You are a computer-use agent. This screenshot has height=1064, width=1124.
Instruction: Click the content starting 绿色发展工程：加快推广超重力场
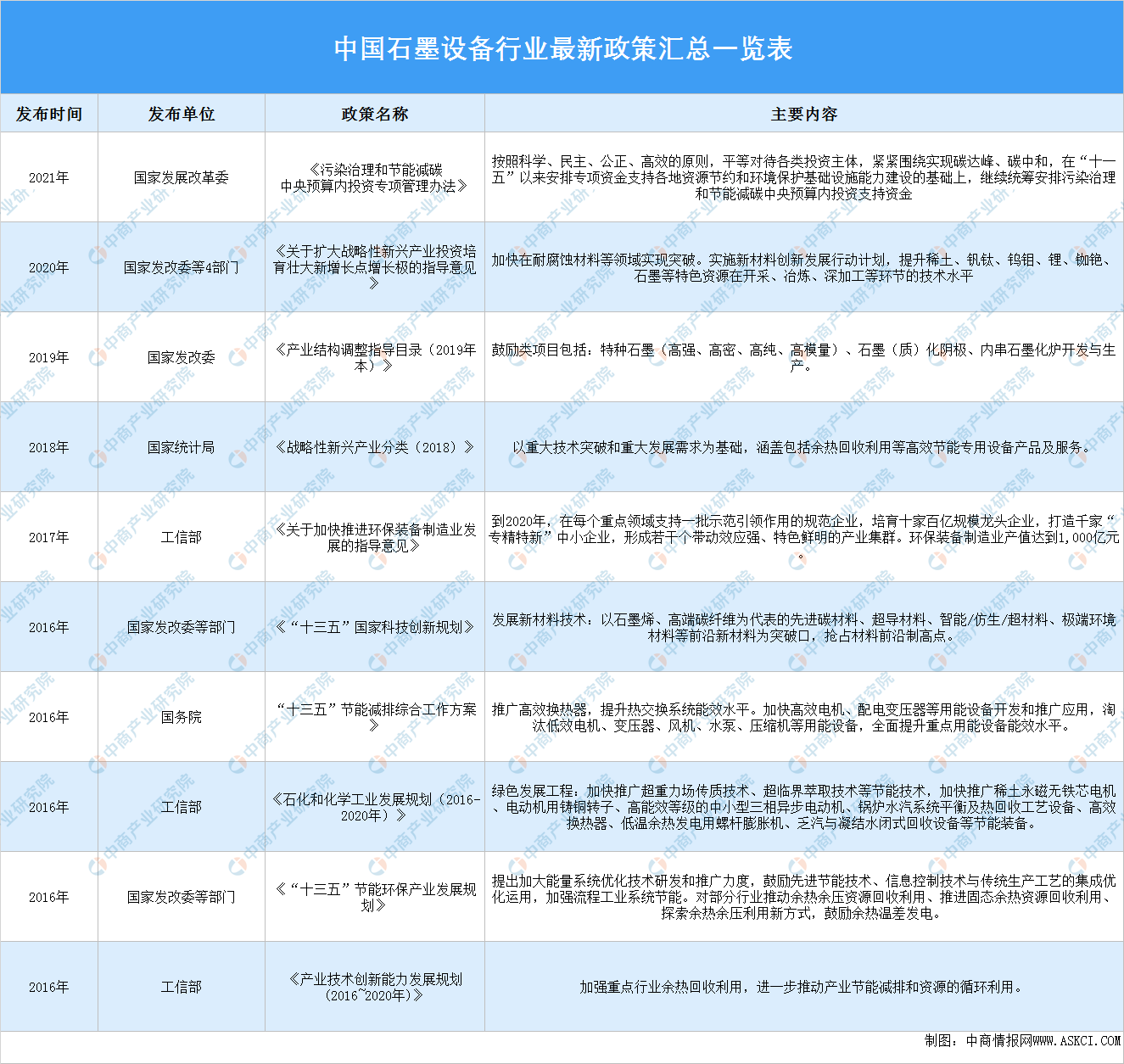click(x=804, y=807)
